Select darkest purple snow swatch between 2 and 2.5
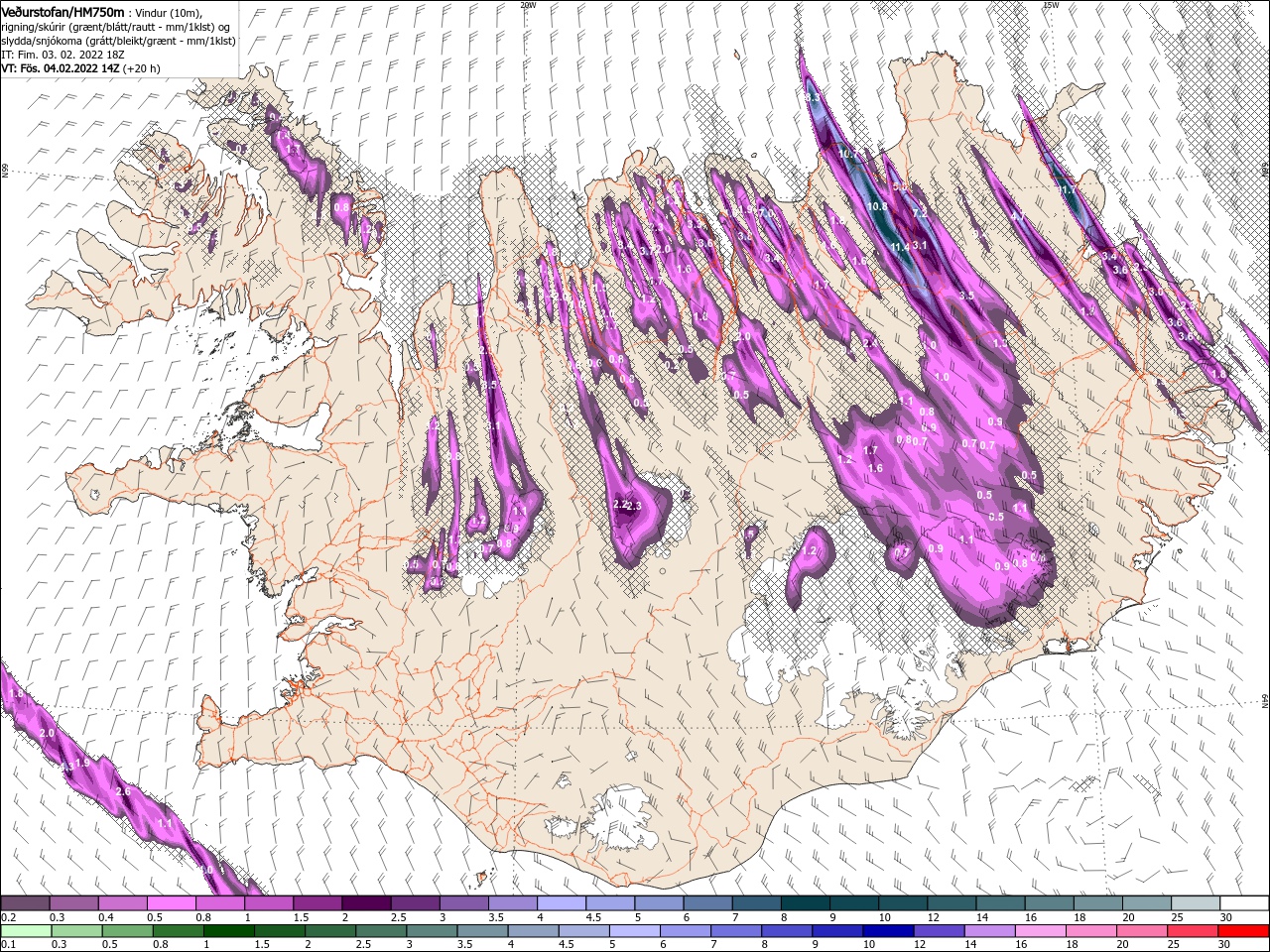The width and height of the screenshot is (1270, 952). pyautogui.click(x=366, y=902)
